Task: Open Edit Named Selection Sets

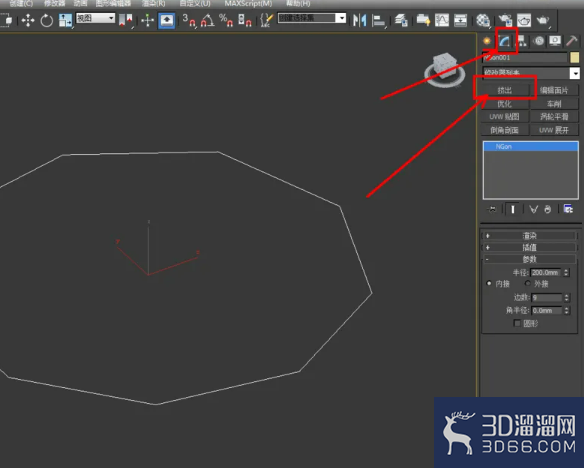Action: point(266,20)
